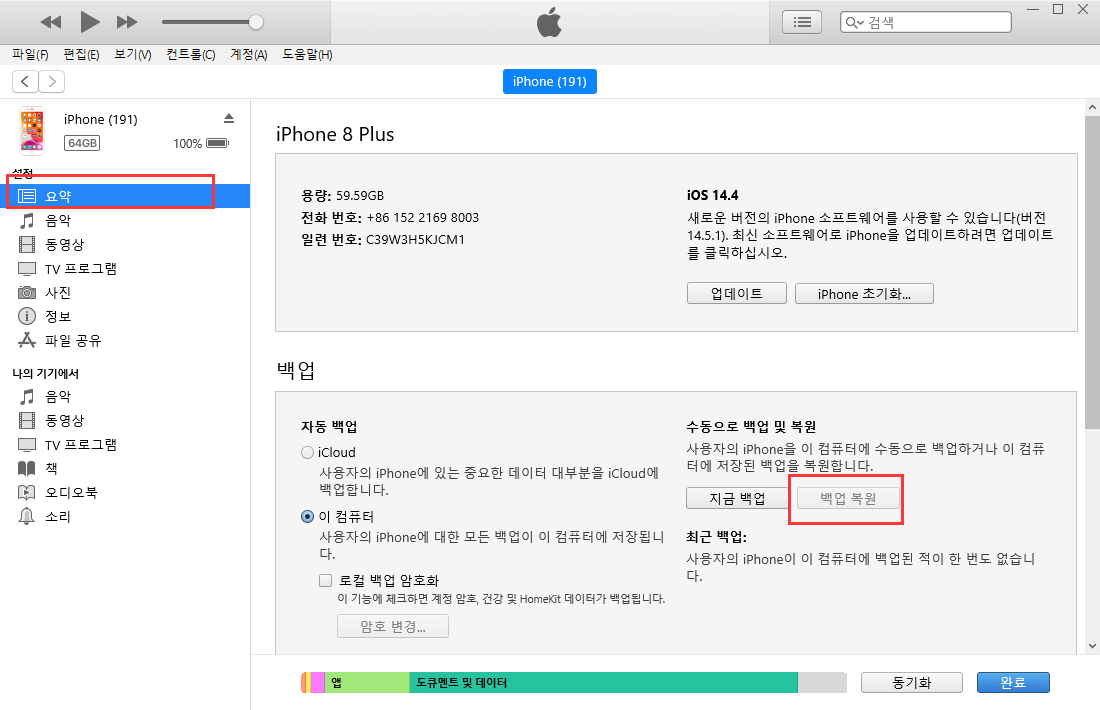The width and height of the screenshot is (1100, 710).
Task: Select the iCloud backup radio button
Action: point(307,453)
